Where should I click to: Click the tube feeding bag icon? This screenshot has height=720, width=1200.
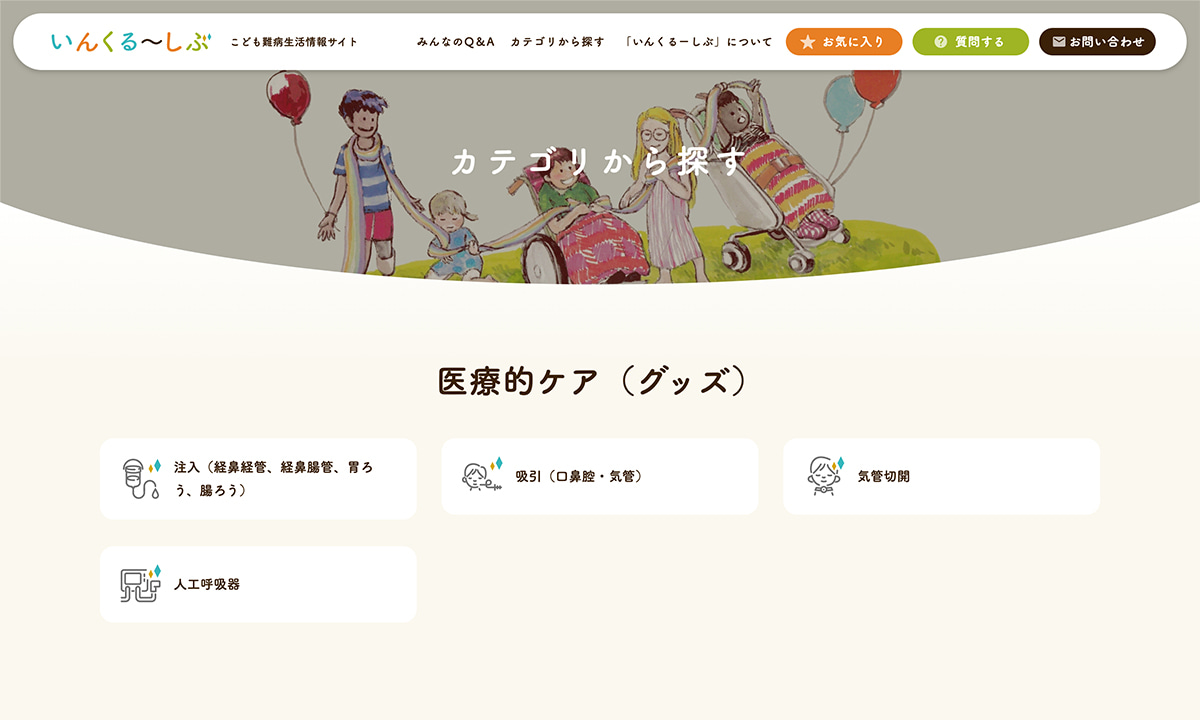click(x=140, y=479)
